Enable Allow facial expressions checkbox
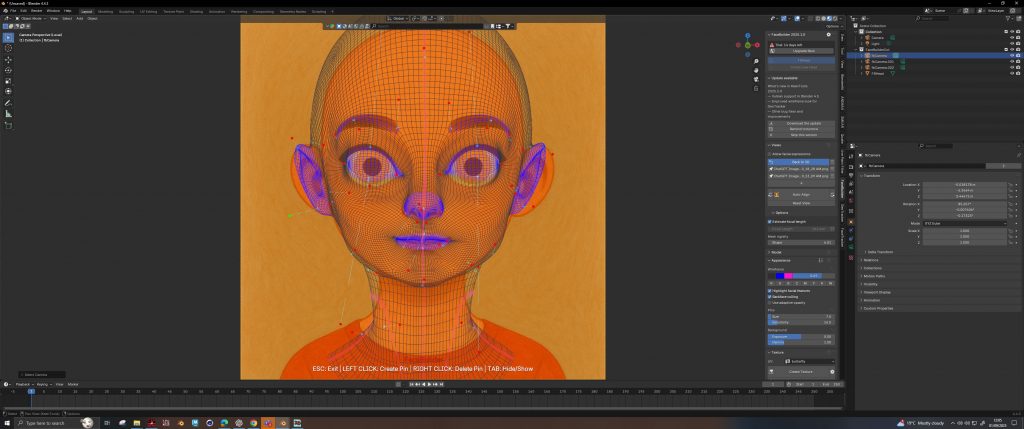The height and width of the screenshot is (429, 1024). pos(770,154)
